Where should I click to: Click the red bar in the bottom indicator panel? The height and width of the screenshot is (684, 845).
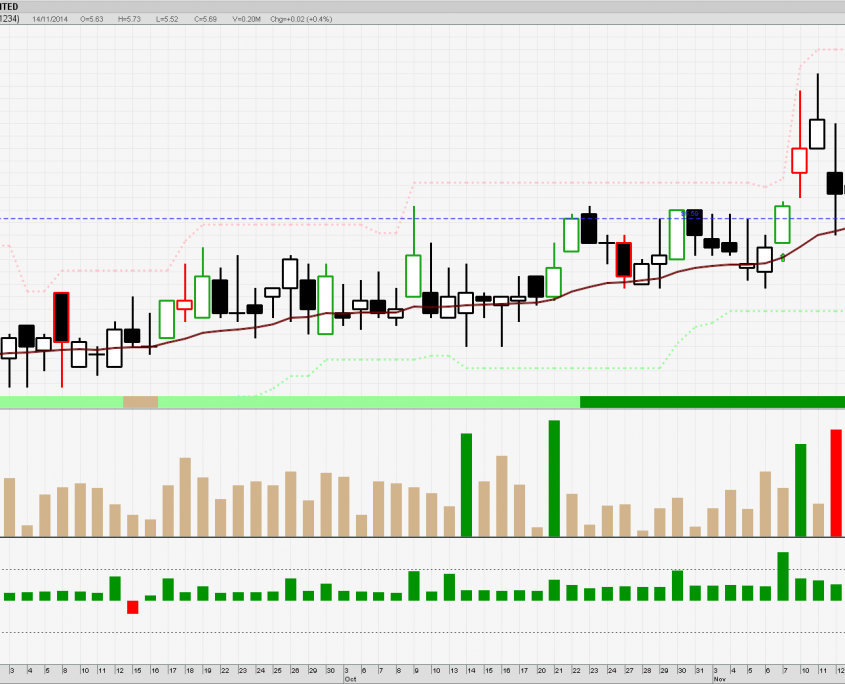tap(132, 607)
